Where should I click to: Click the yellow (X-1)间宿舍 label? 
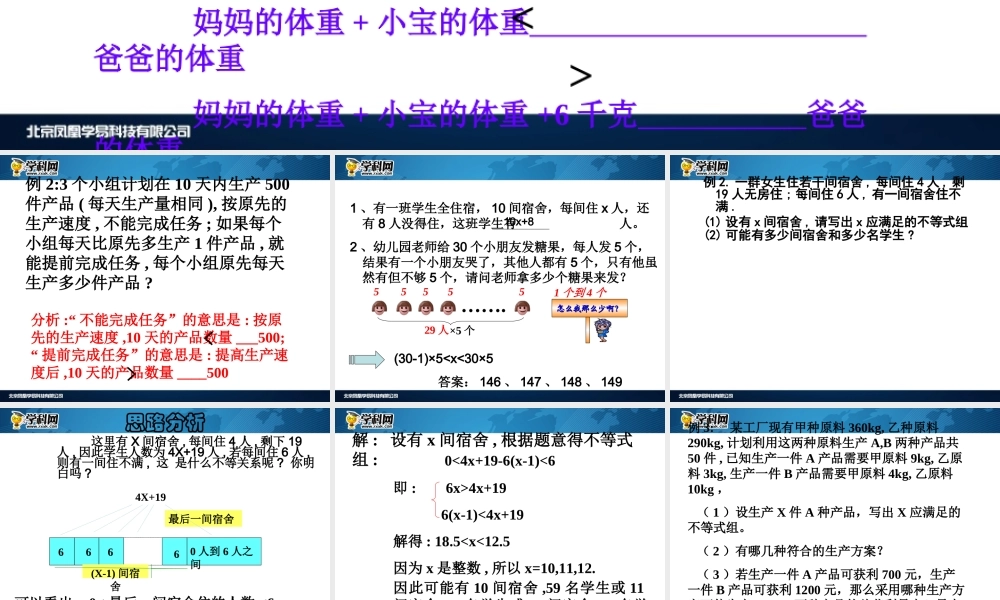pos(115,573)
